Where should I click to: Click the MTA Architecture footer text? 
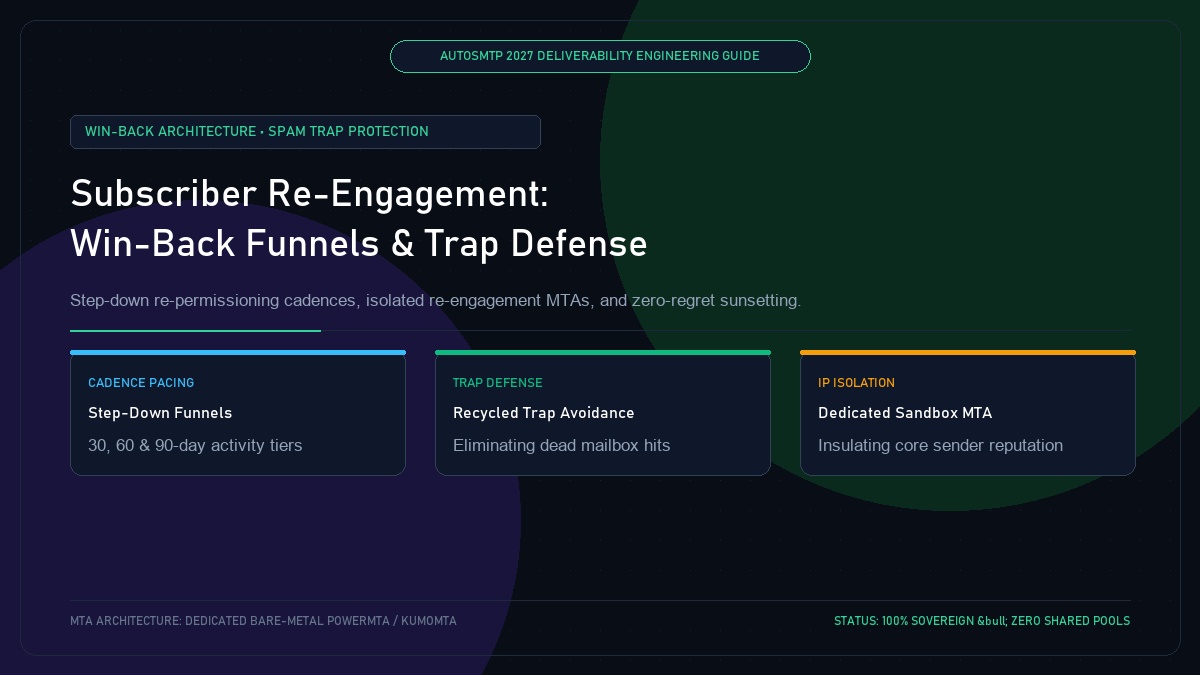(x=264, y=621)
